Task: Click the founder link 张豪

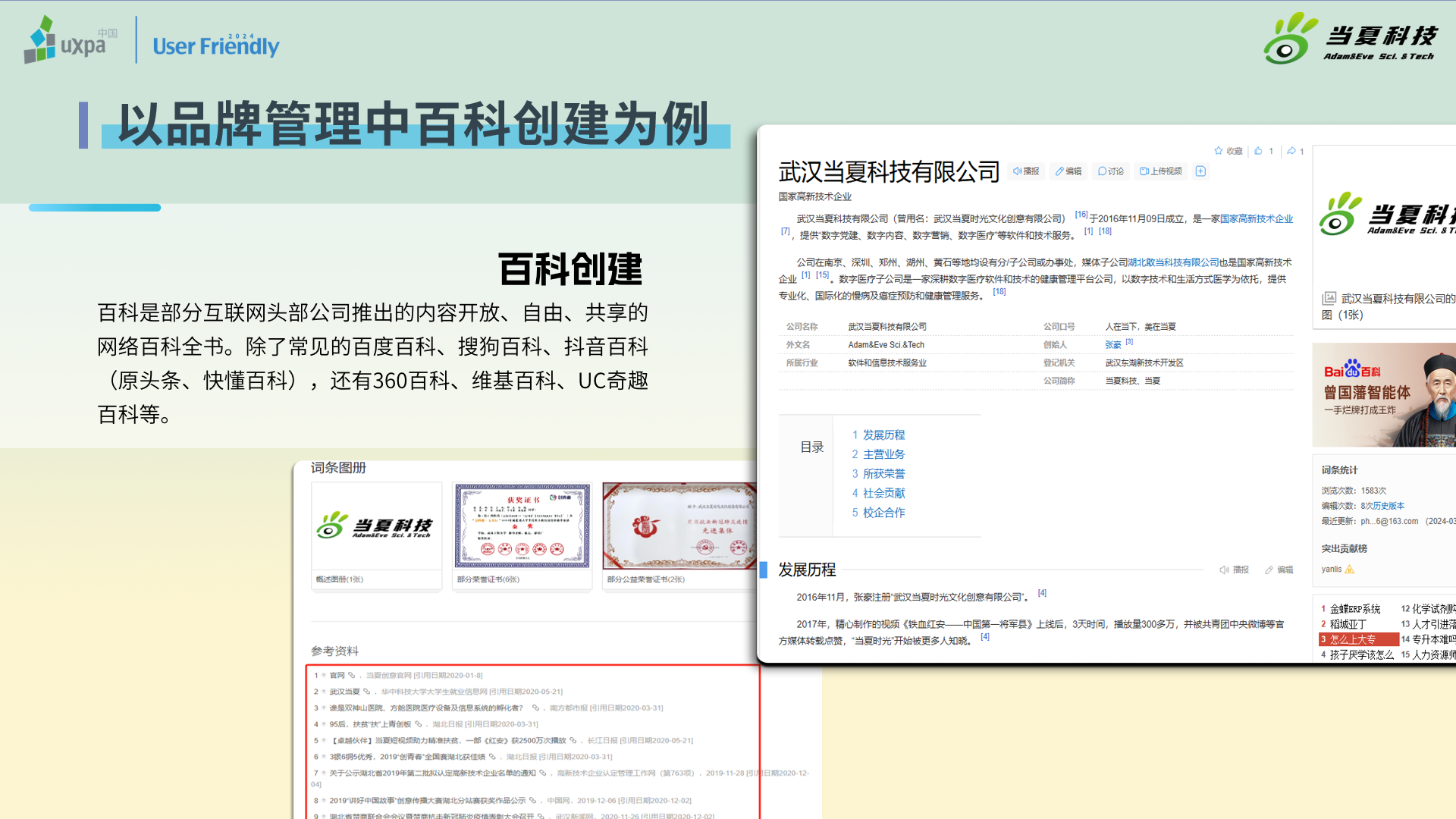Action: pyautogui.click(x=1112, y=345)
